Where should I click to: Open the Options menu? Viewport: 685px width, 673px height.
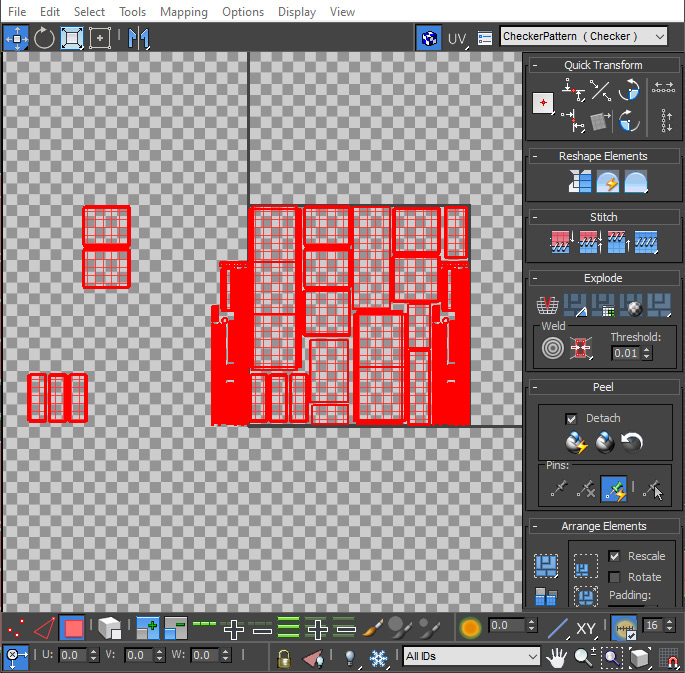(243, 12)
